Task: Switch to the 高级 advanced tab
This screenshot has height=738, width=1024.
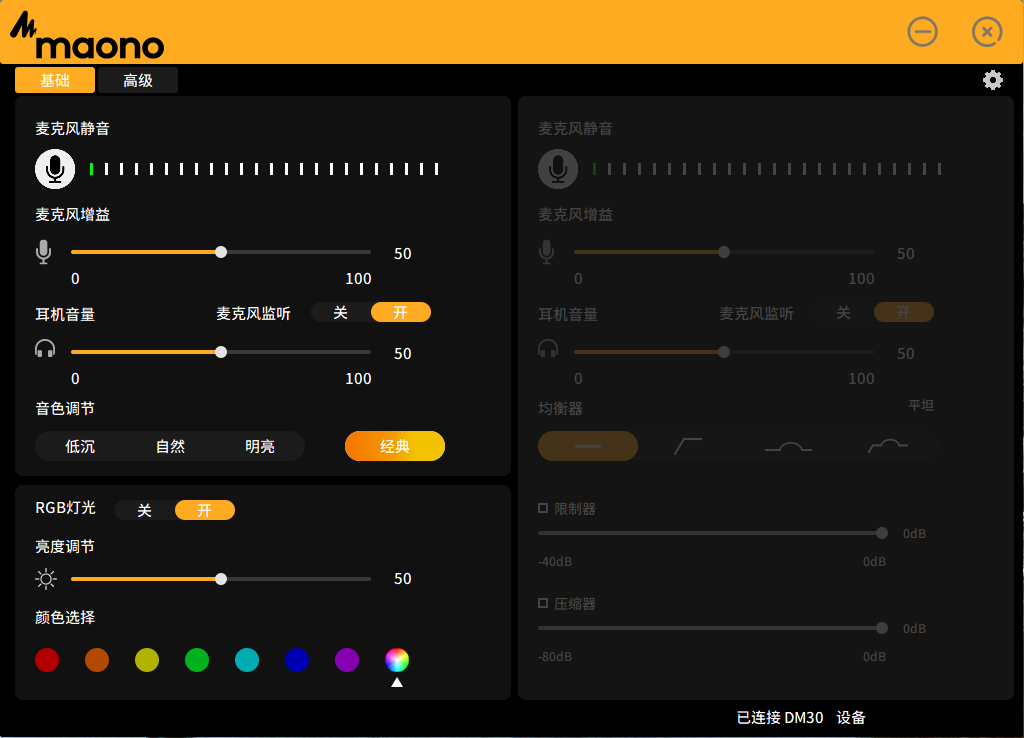Action: tap(138, 81)
